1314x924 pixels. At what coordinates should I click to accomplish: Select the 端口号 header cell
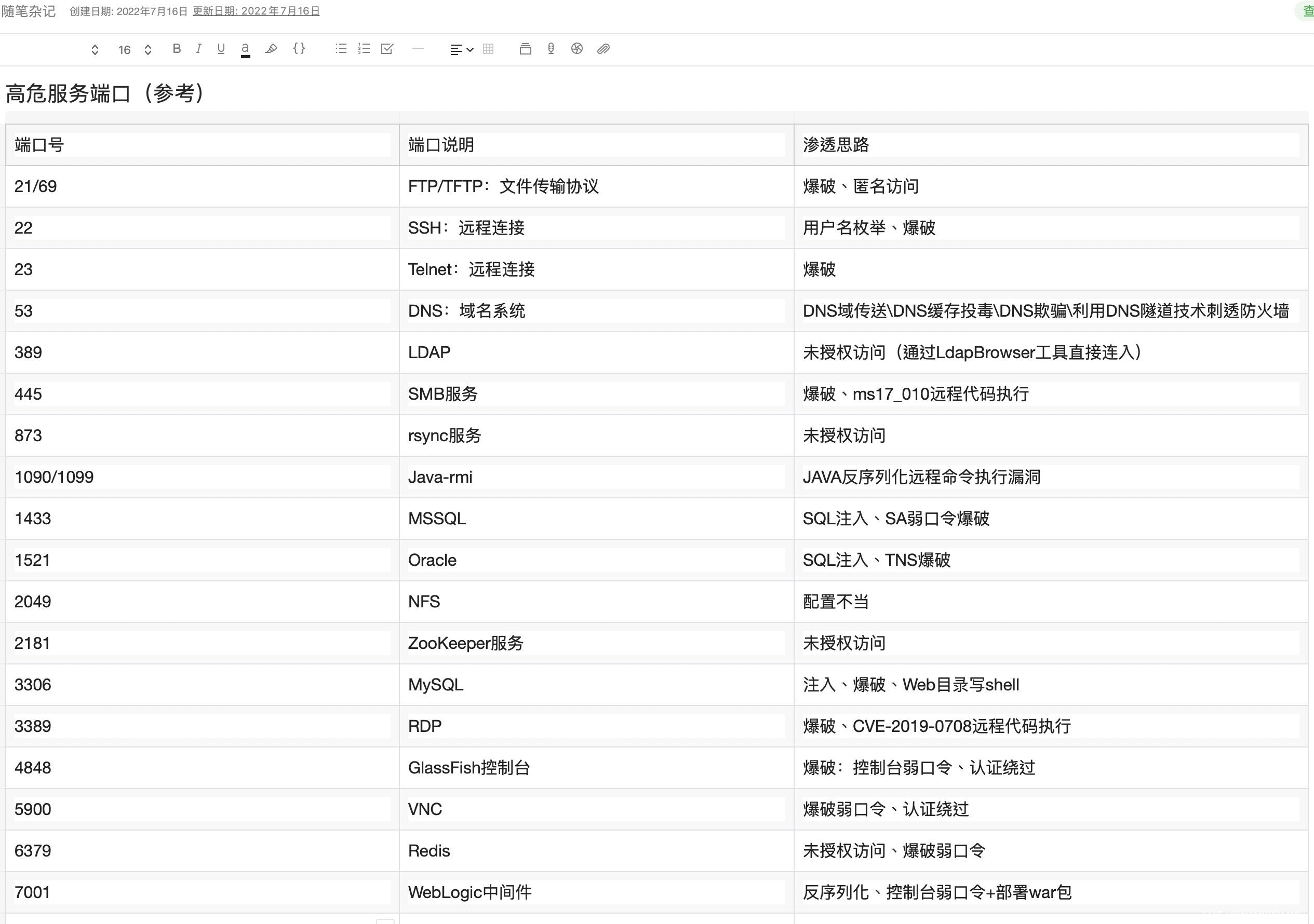pos(203,145)
